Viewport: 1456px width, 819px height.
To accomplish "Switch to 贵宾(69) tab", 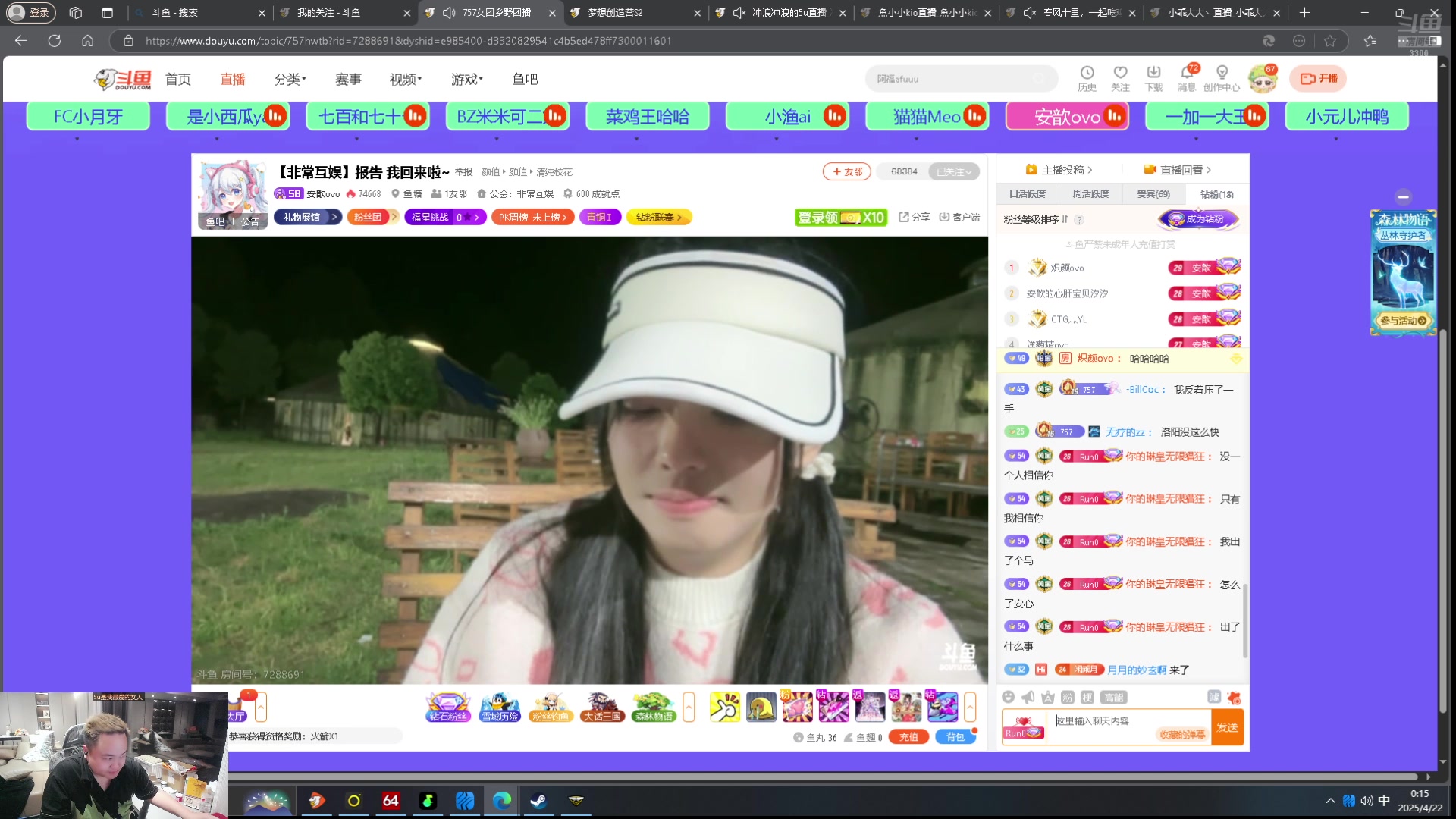I will pyautogui.click(x=1153, y=194).
